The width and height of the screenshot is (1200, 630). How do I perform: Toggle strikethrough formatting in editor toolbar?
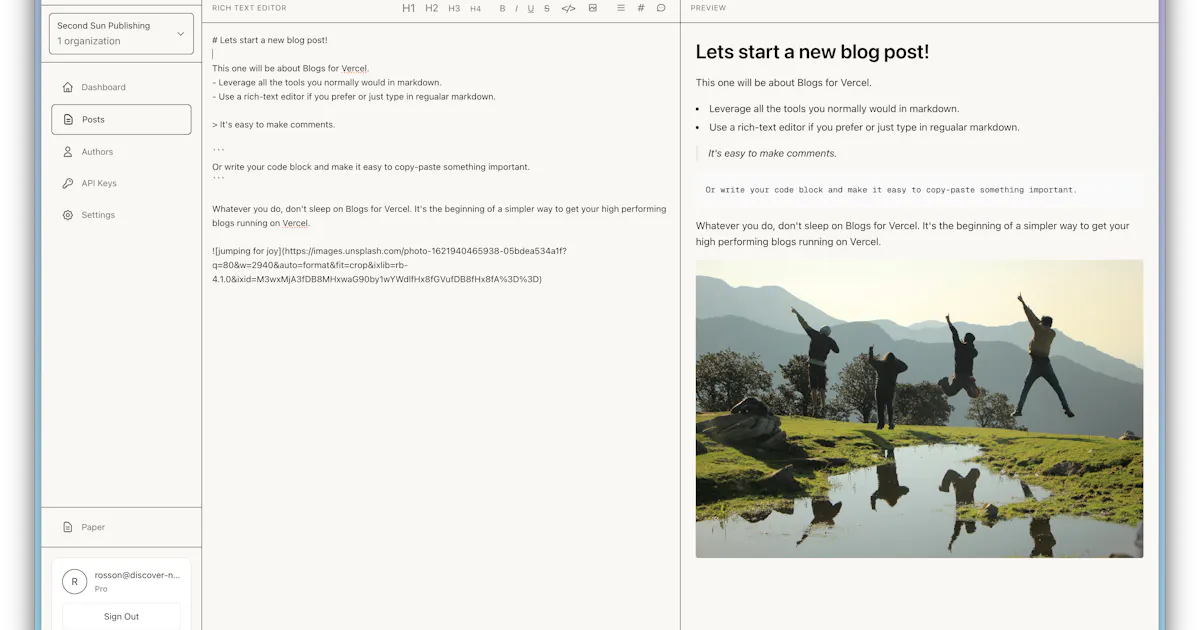coord(547,8)
